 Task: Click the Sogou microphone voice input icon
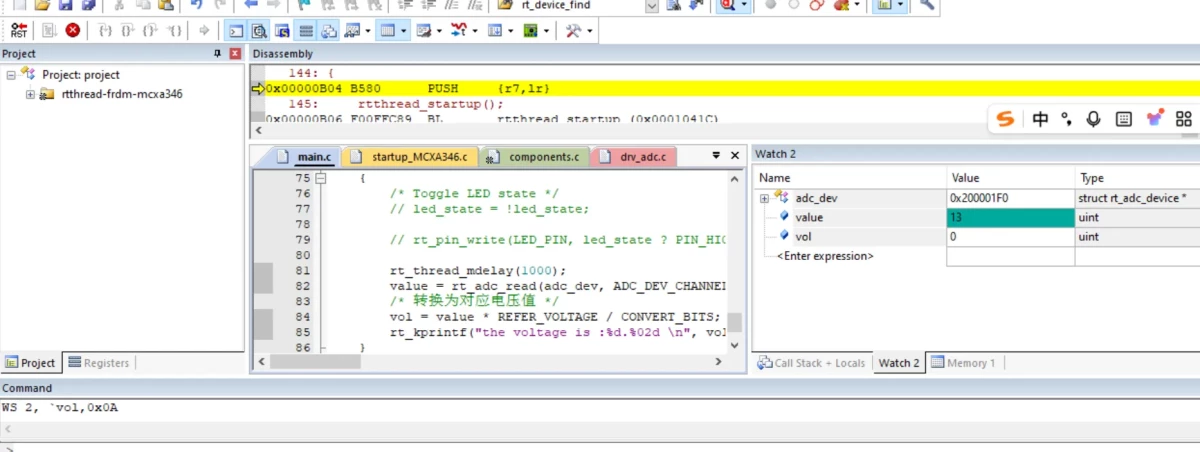tap(1093, 119)
